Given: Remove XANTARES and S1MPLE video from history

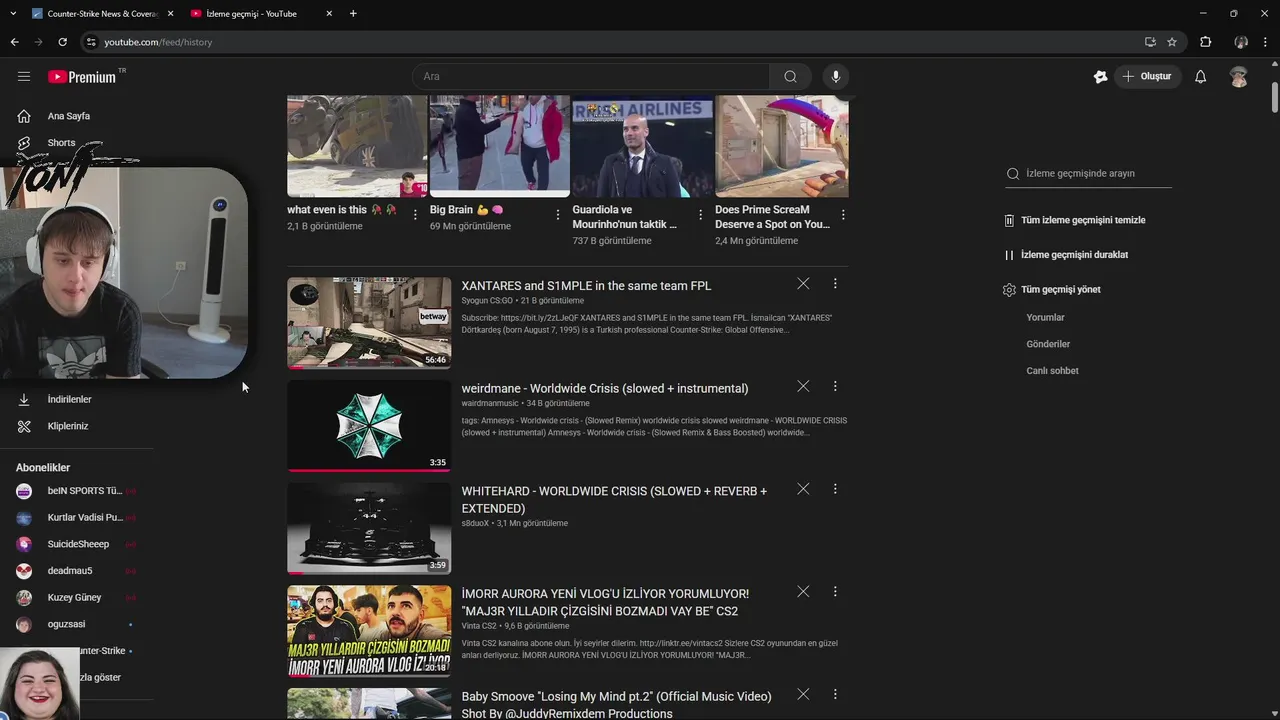Looking at the screenshot, I should tap(803, 284).
